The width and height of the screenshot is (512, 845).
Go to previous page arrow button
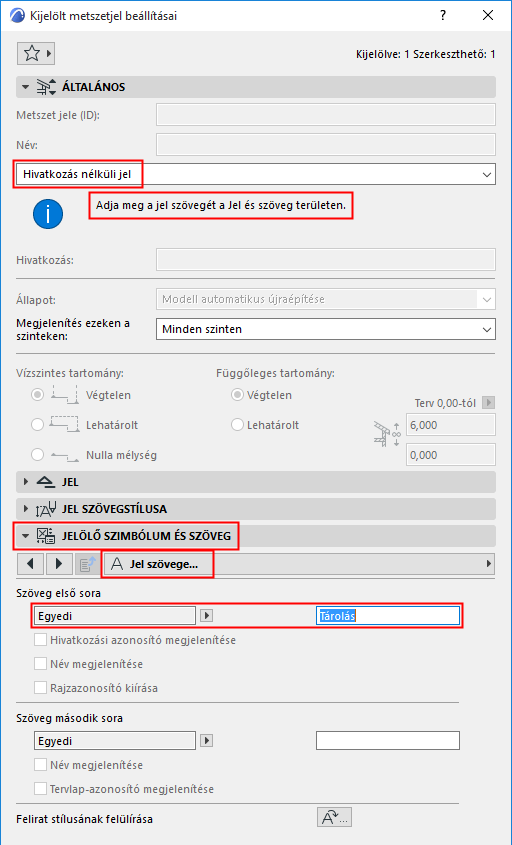30,564
